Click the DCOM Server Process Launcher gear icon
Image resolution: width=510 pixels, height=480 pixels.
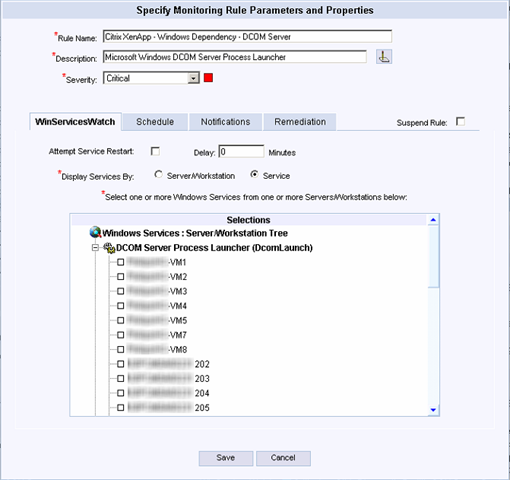[109, 248]
